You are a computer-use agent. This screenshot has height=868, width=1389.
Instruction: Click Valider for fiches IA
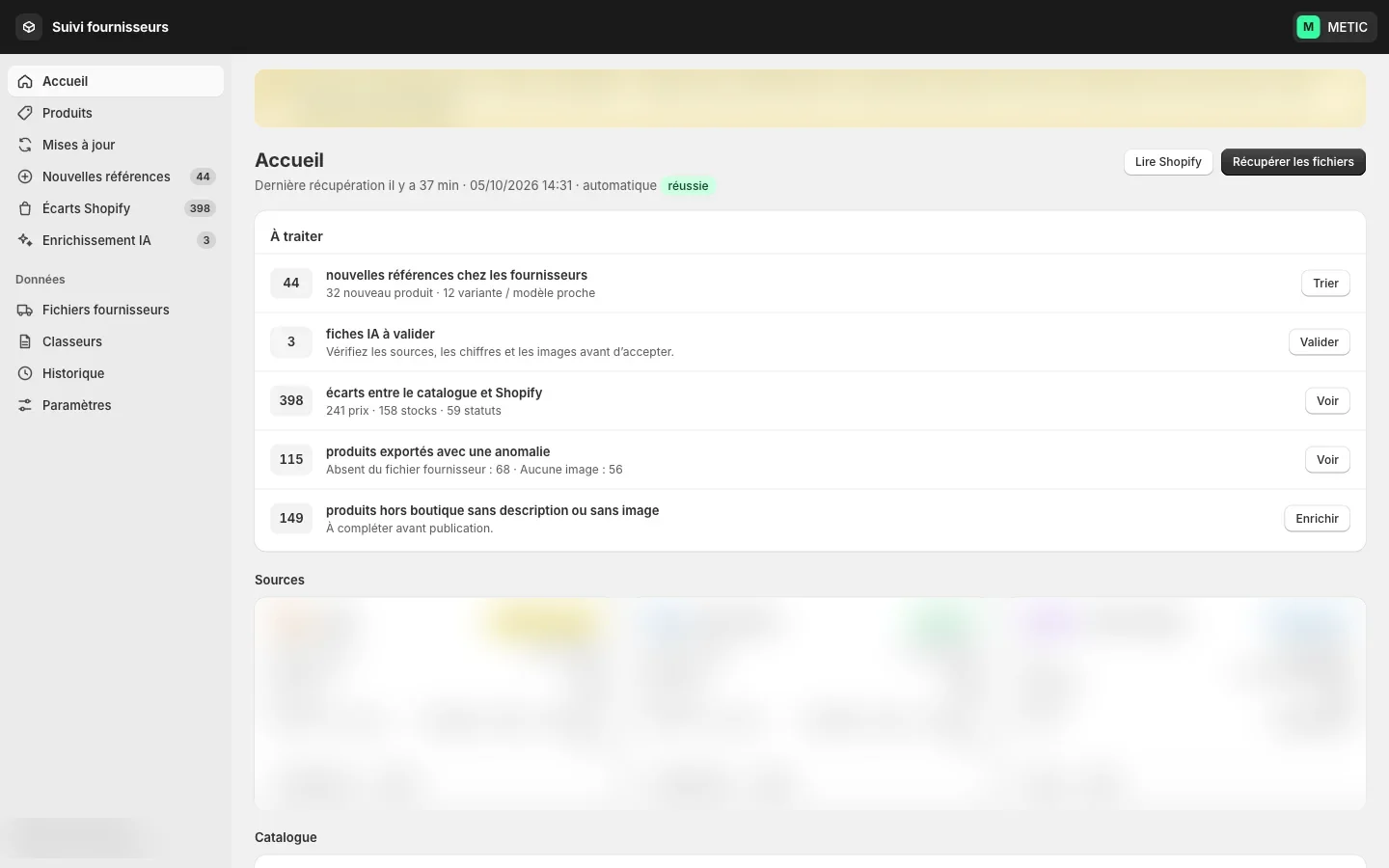(1319, 342)
